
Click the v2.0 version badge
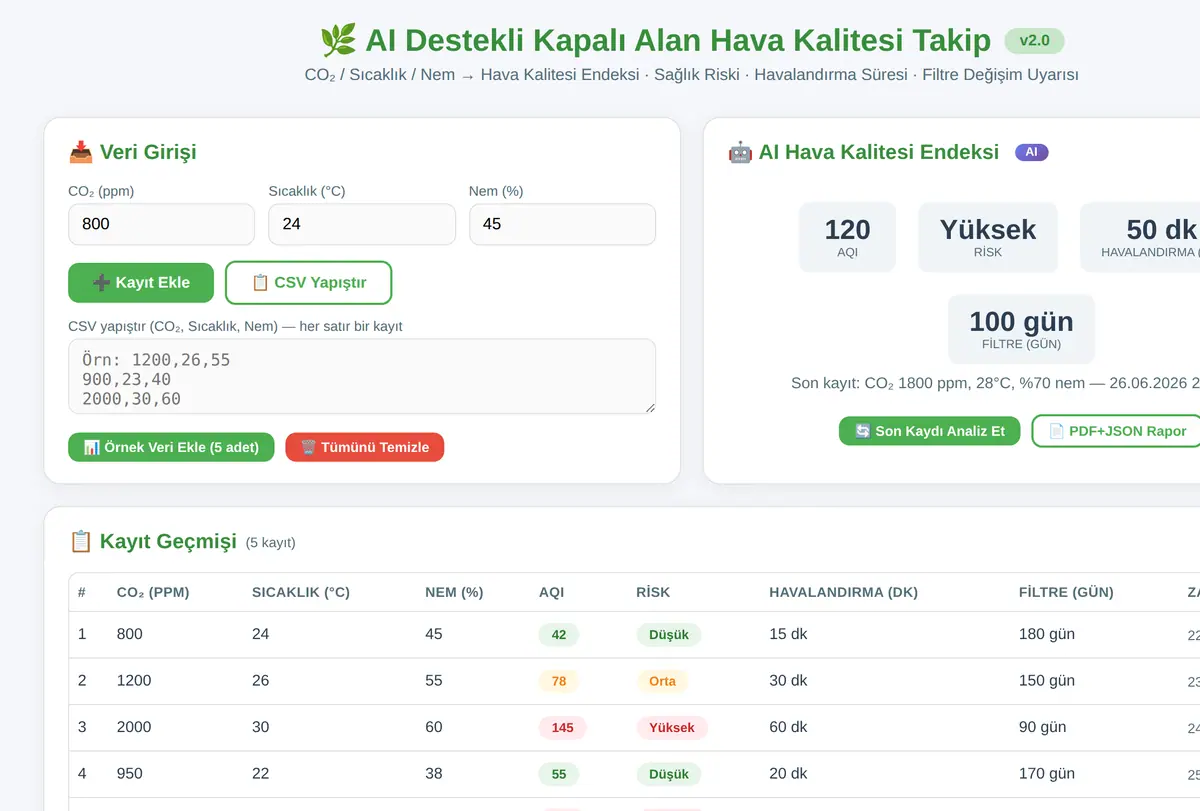(1035, 41)
